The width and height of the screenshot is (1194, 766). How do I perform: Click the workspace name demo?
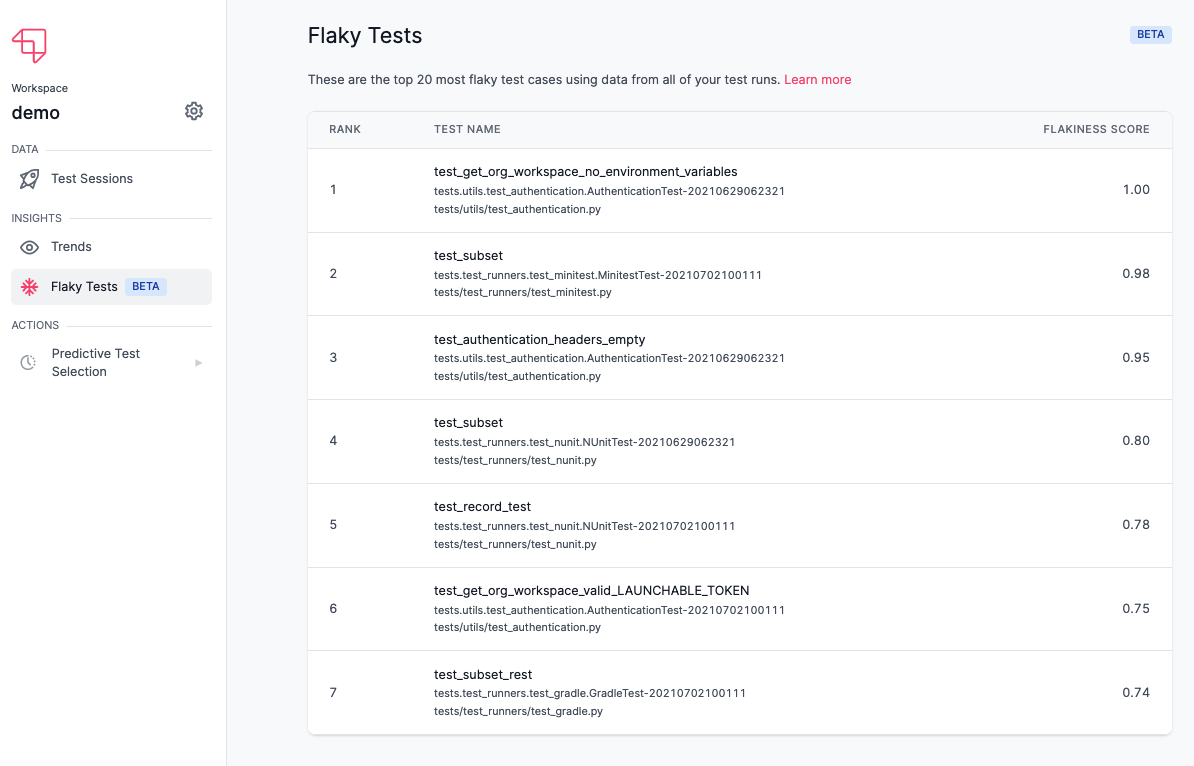coord(35,112)
